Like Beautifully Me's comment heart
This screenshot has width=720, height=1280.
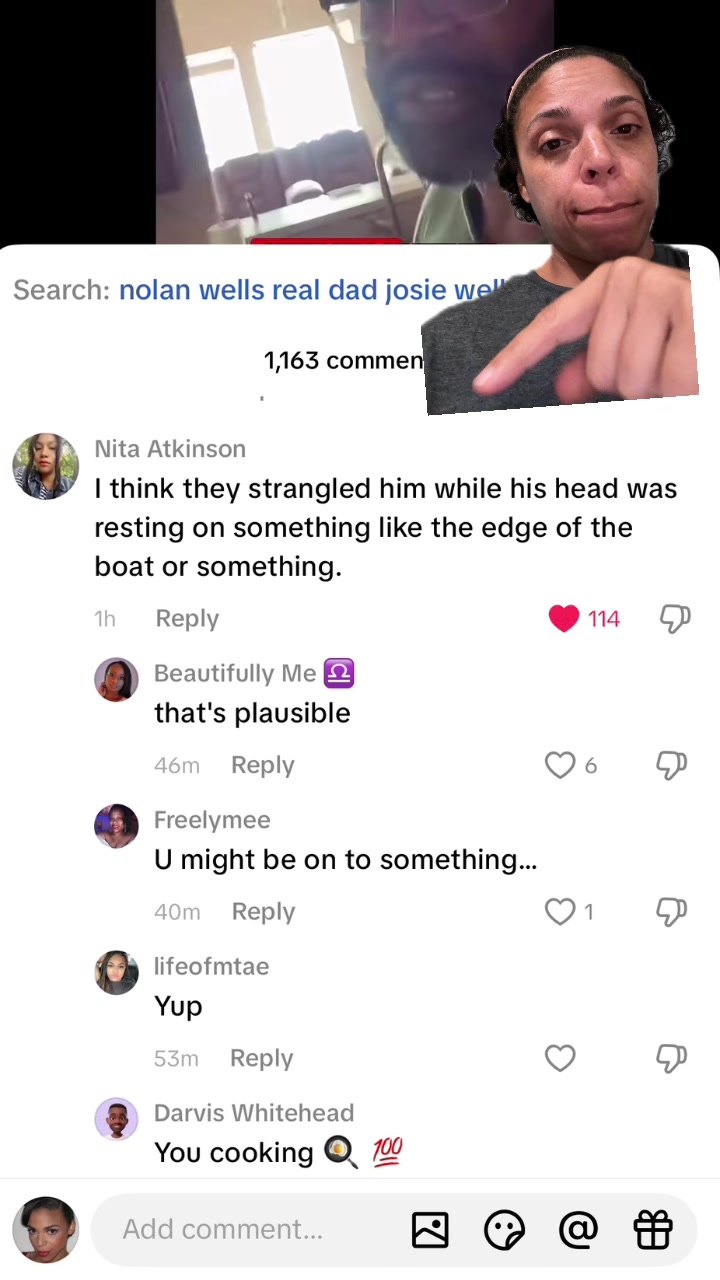(x=560, y=765)
